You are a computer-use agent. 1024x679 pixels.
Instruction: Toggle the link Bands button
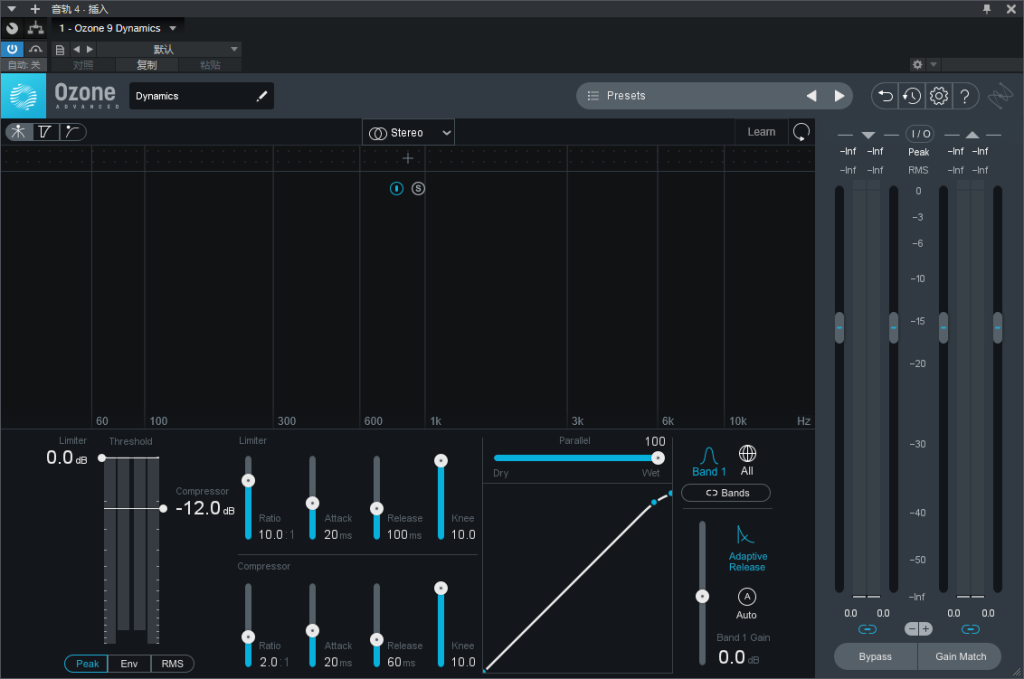(726, 493)
